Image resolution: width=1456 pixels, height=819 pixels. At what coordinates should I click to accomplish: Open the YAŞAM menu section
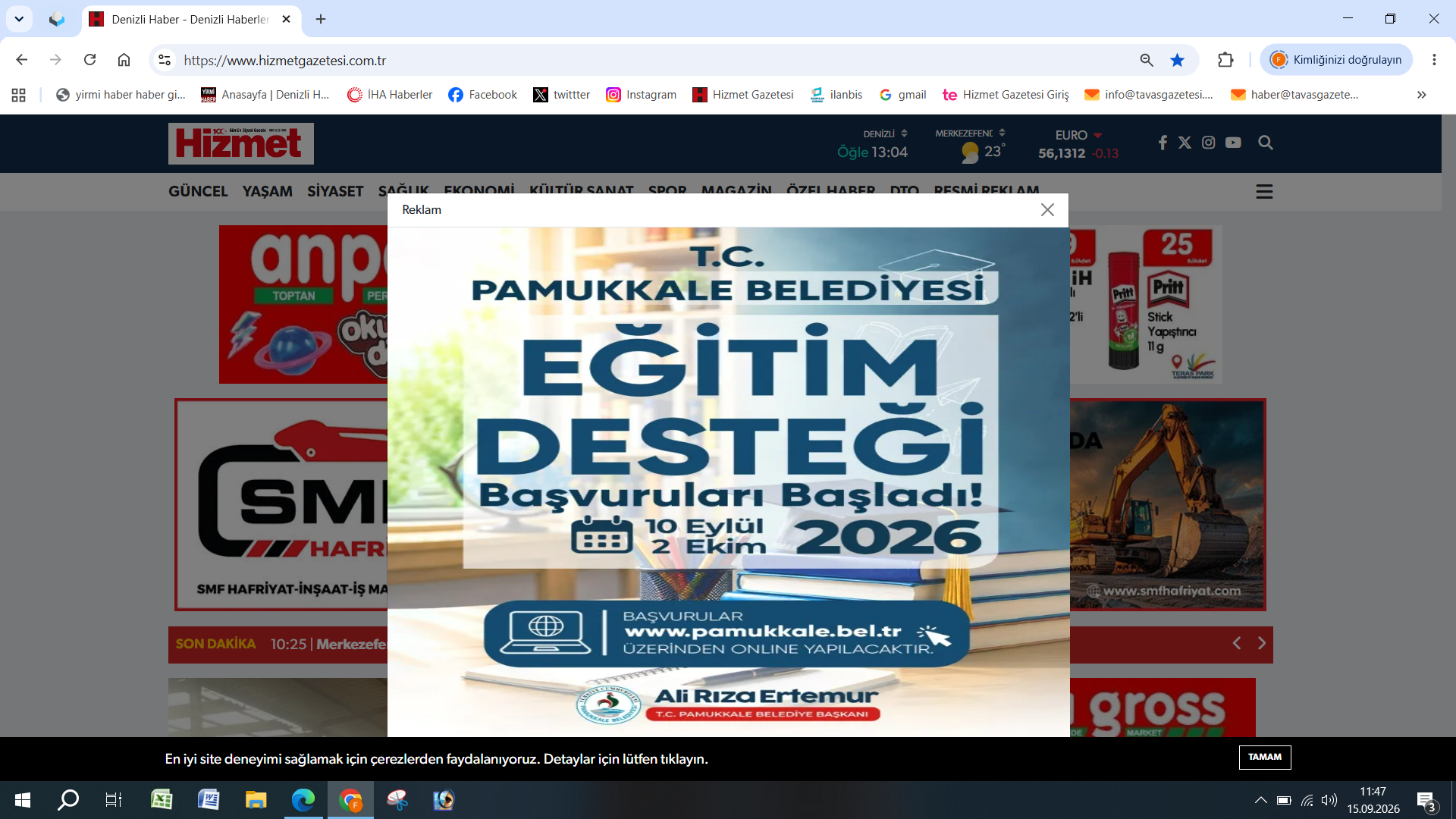[x=267, y=191]
